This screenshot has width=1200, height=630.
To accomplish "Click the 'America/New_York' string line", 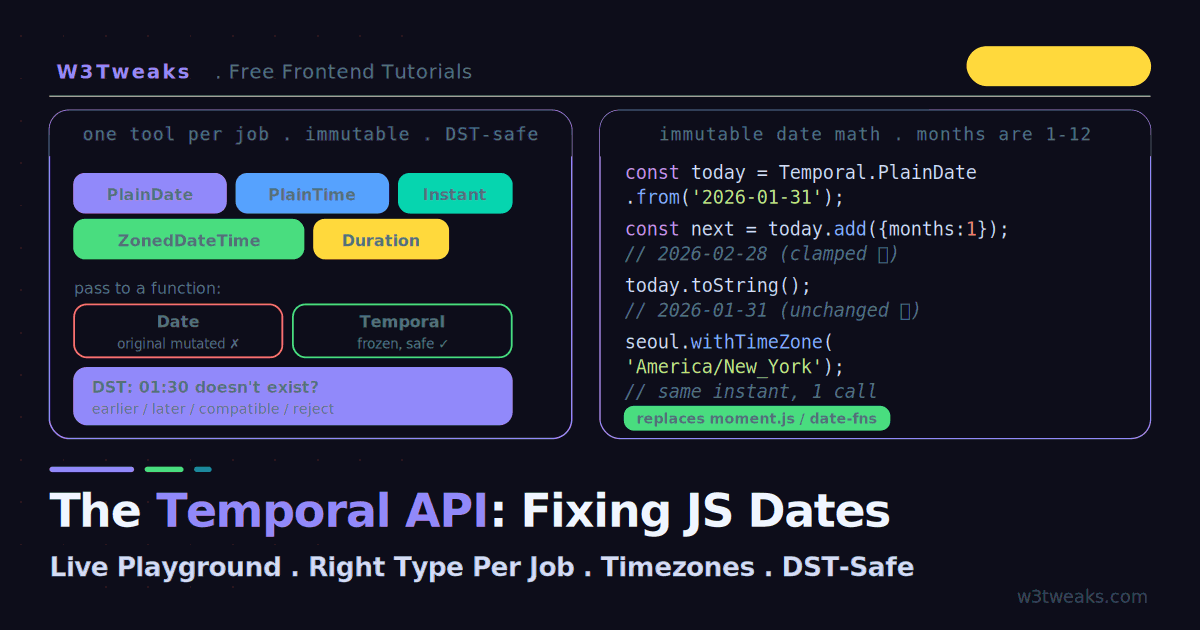I will point(735,367).
